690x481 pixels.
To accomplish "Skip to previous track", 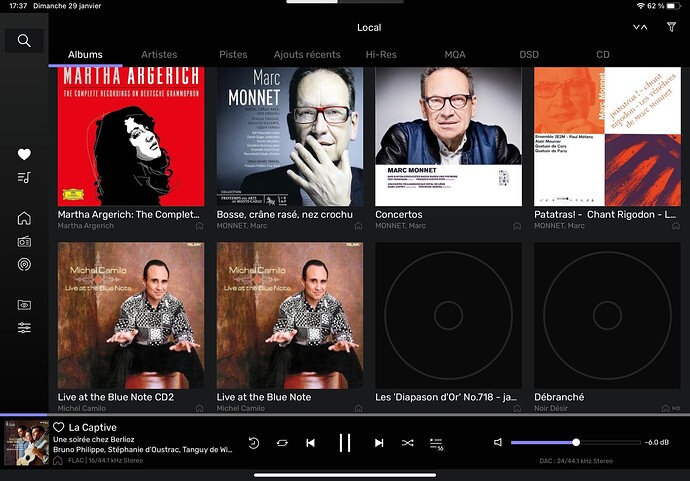I will pos(310,443).
